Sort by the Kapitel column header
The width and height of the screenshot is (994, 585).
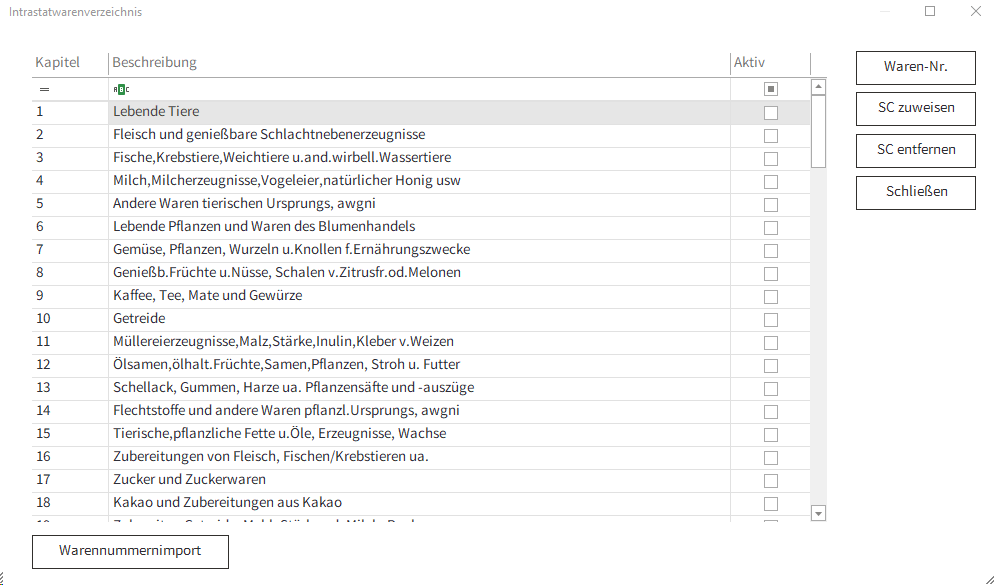pos(57,62)
